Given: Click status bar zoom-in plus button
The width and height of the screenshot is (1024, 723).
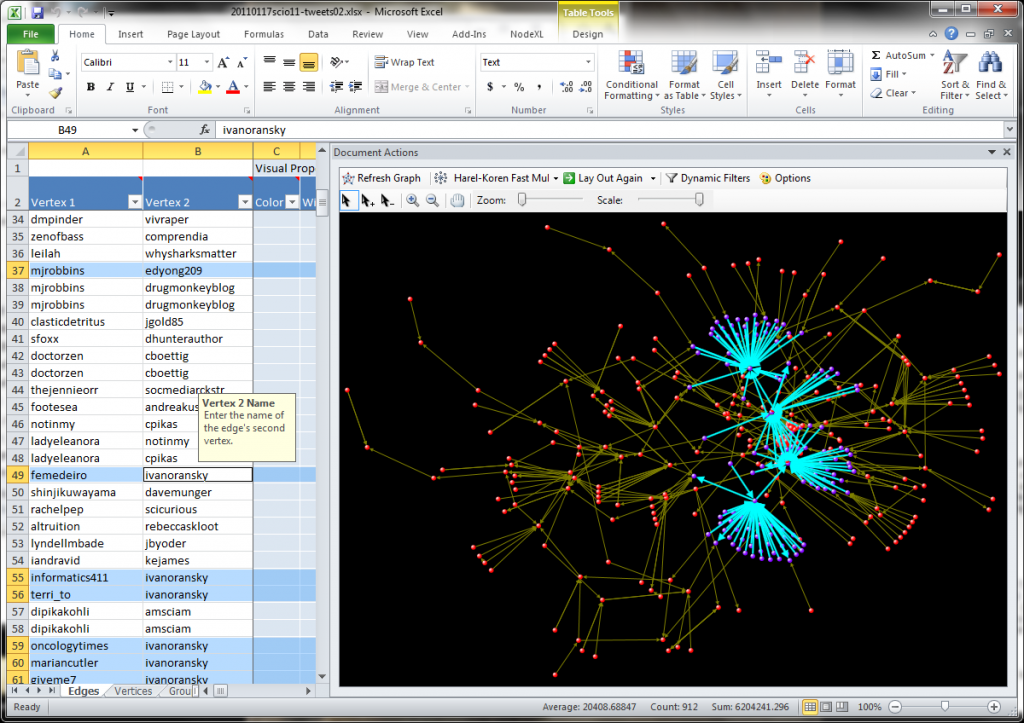Looking at the screenshot, I should 994,707.
